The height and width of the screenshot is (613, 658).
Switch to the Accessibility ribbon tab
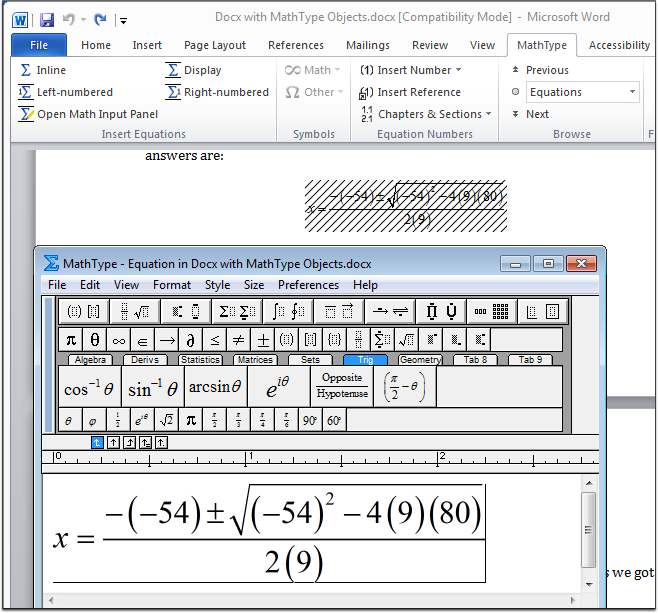[x=619, y=45]
